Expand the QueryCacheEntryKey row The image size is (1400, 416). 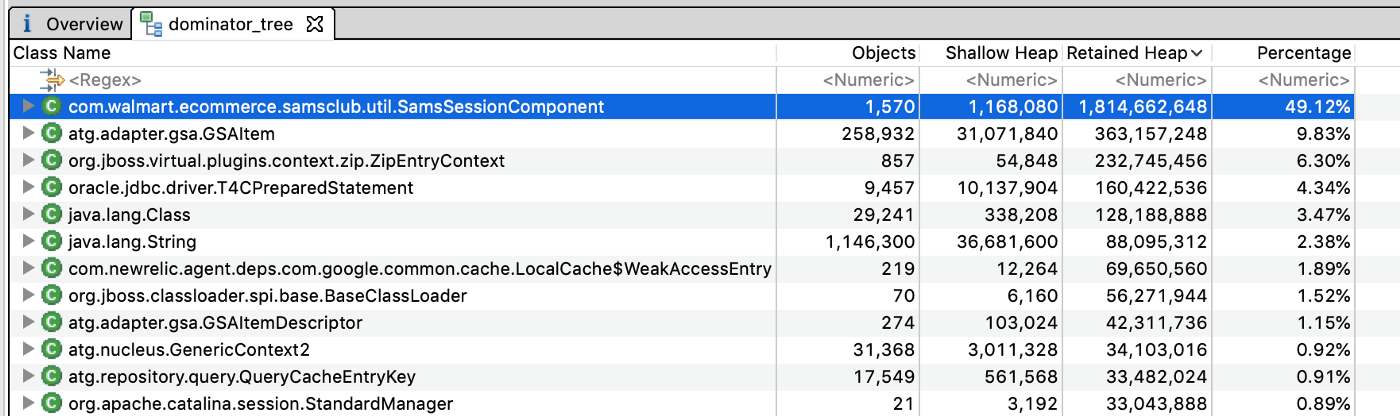pos(28,376)
